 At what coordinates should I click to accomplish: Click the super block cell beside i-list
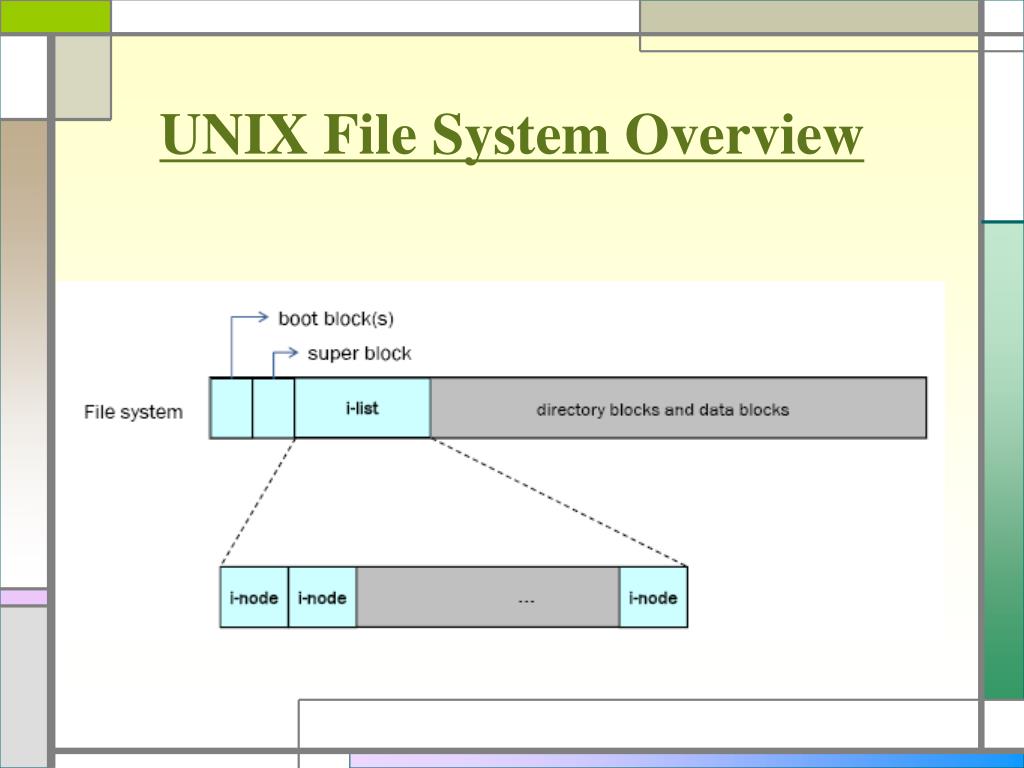click(x=274, y=408)
